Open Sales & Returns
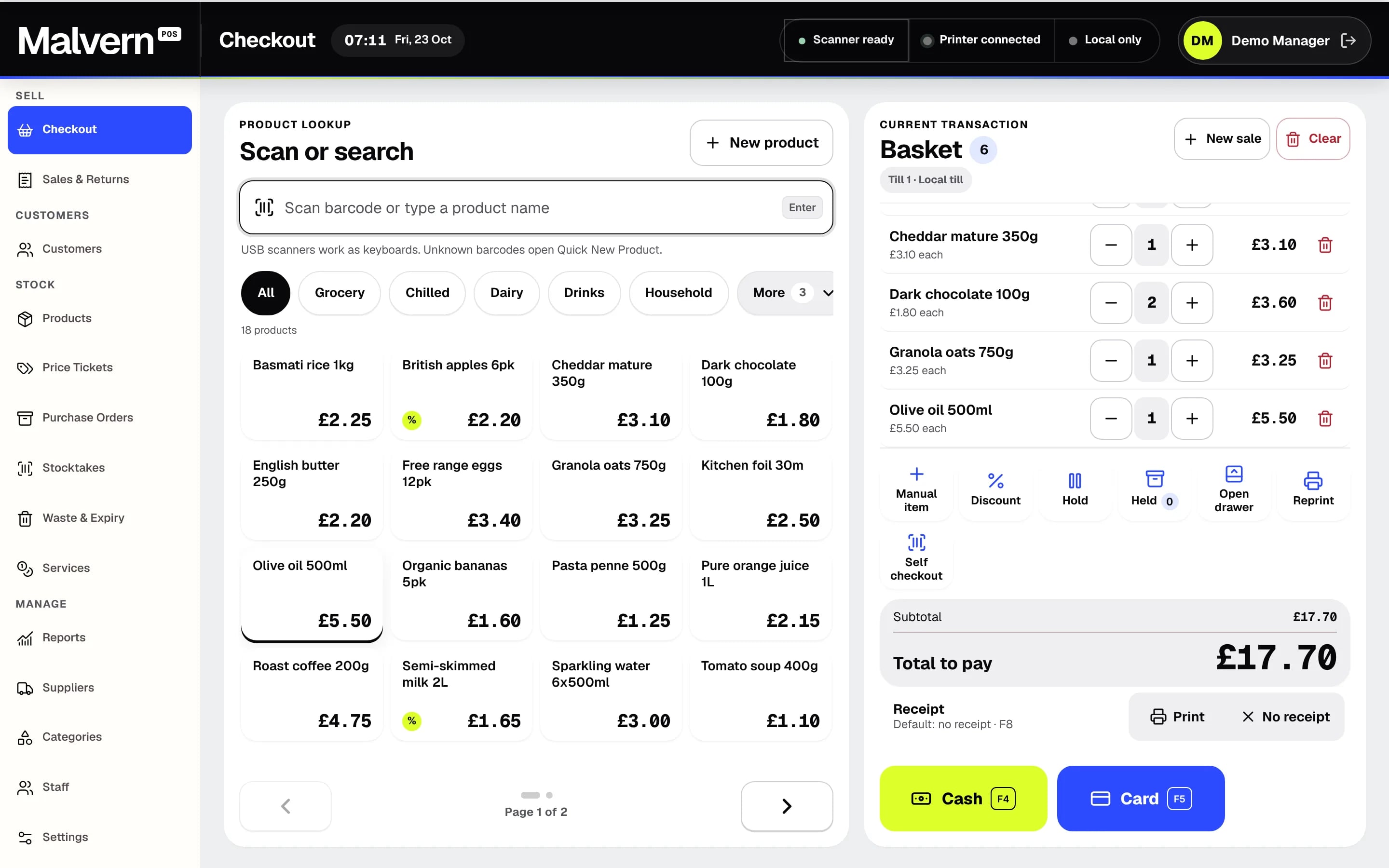 (x=100, y=180)
